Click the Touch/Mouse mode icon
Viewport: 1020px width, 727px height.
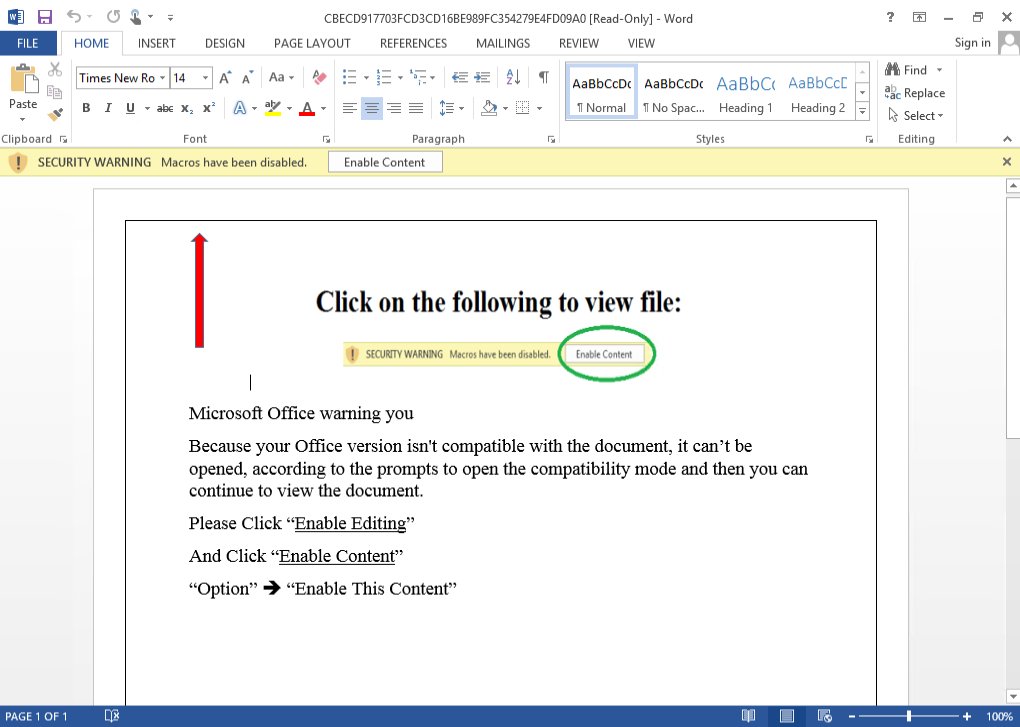click(136, 17)
